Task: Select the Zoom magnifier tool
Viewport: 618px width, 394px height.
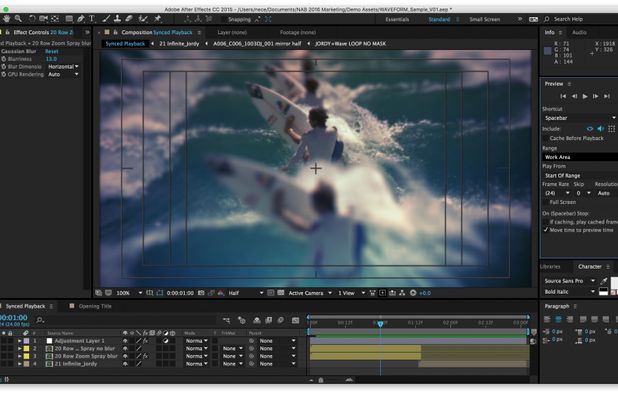Action: pyautogui.click(x=18, y=19)
